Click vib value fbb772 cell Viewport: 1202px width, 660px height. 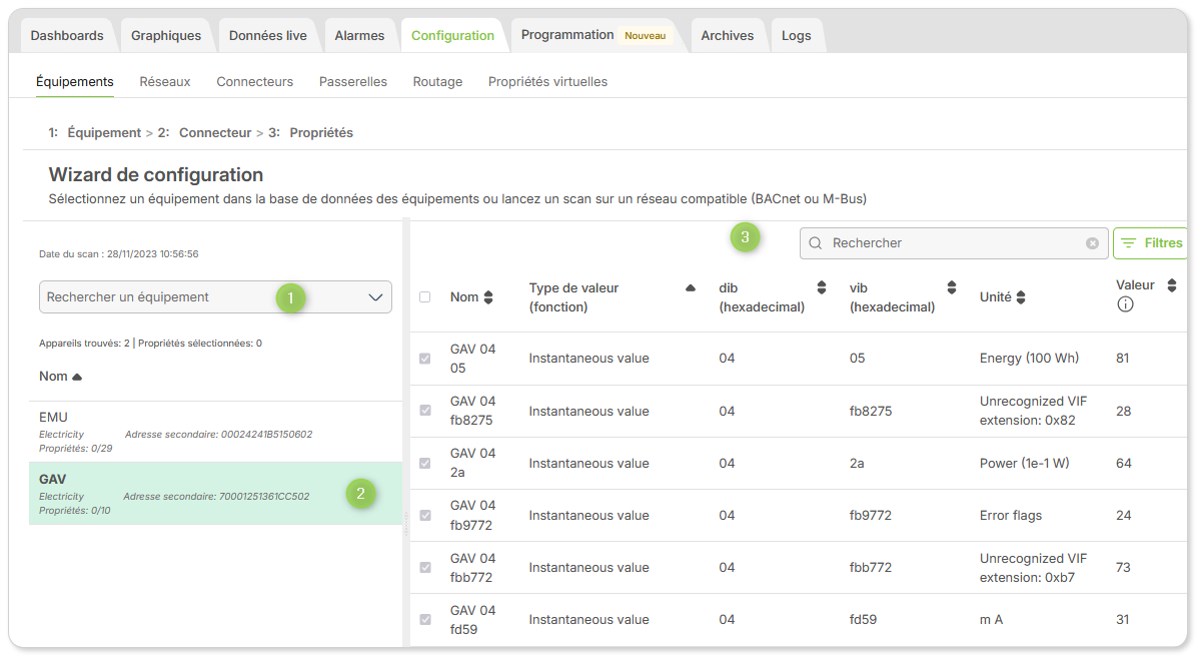click(x=870, y=567)
